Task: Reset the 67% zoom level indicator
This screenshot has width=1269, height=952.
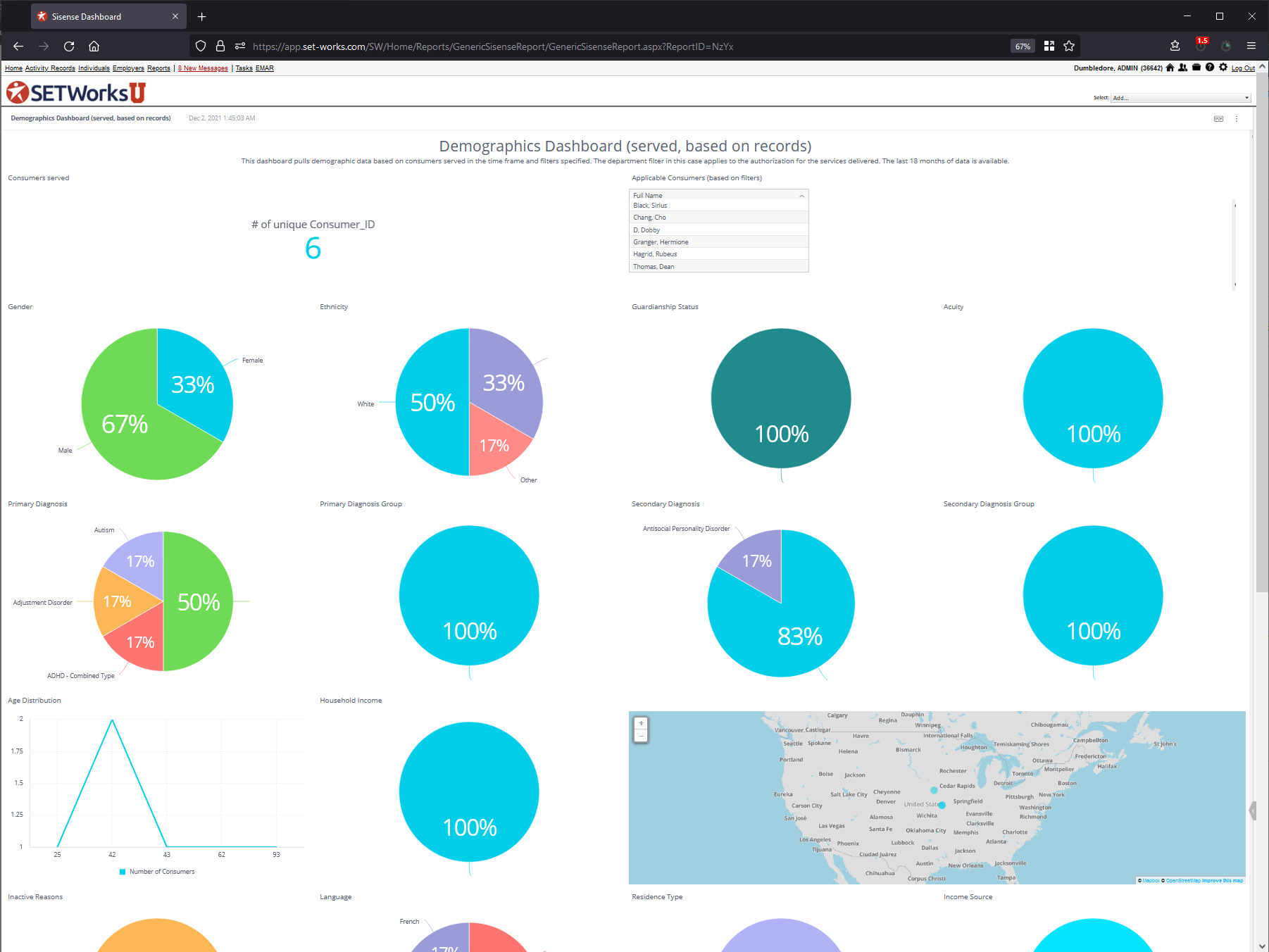Action: coord(1023,46)
